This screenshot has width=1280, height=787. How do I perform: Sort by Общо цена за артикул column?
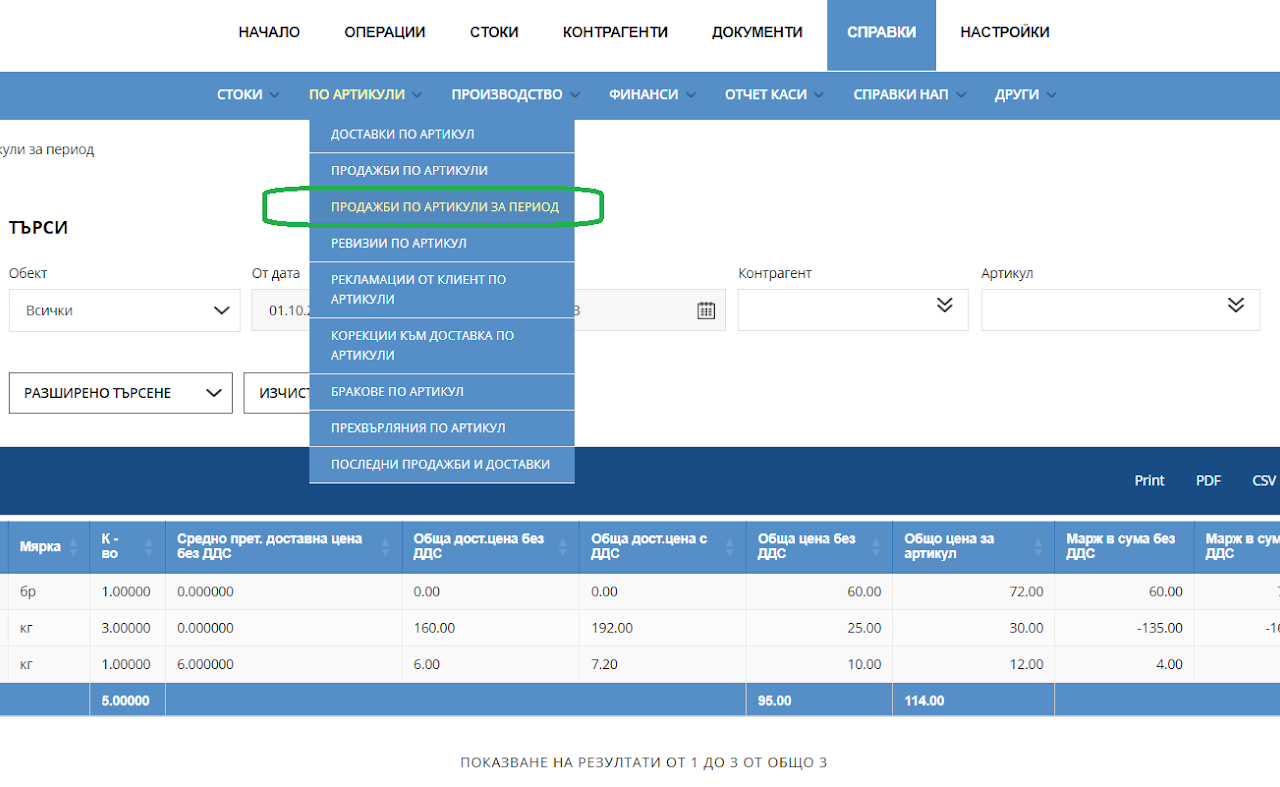1040,547
